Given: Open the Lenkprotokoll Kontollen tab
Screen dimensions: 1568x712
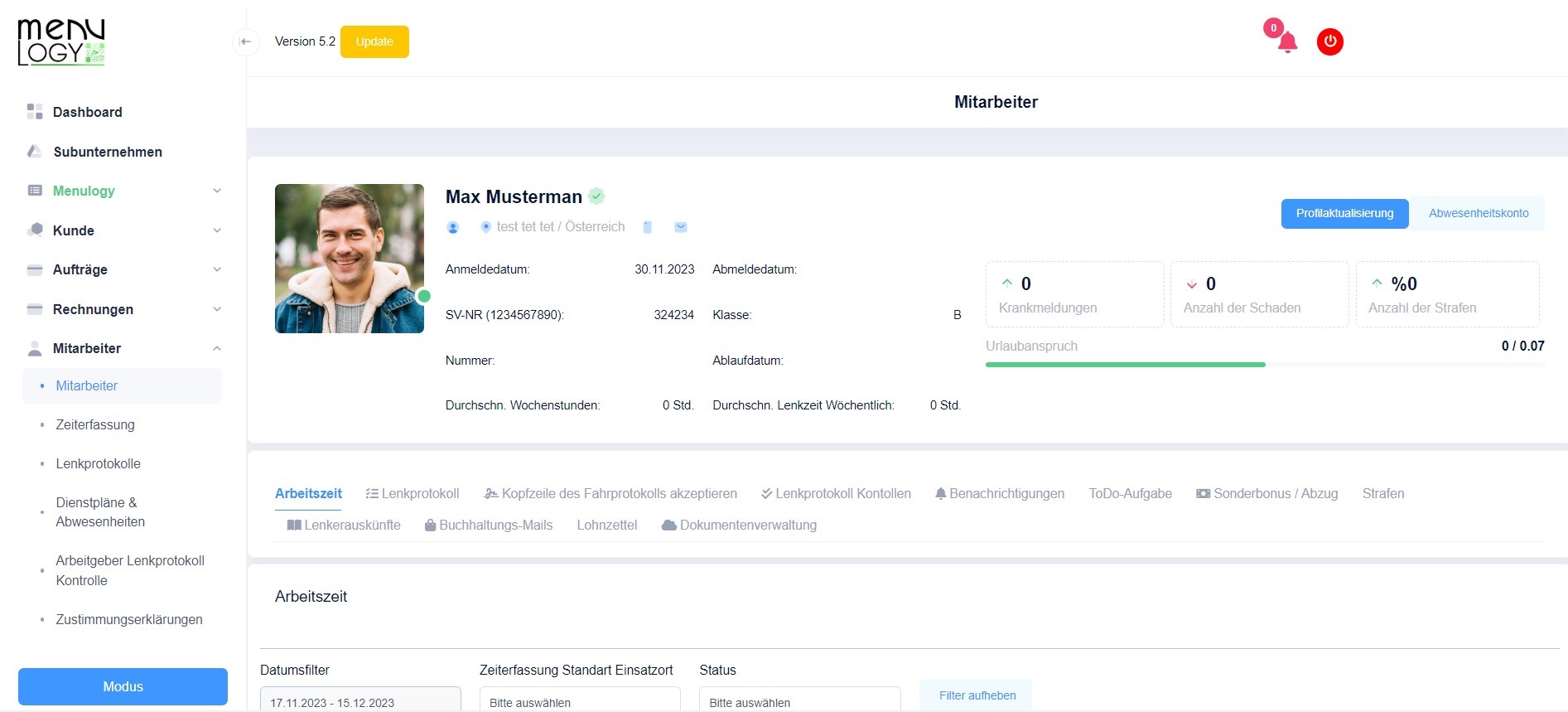Looking at the screenshot, I should point(836,493).
